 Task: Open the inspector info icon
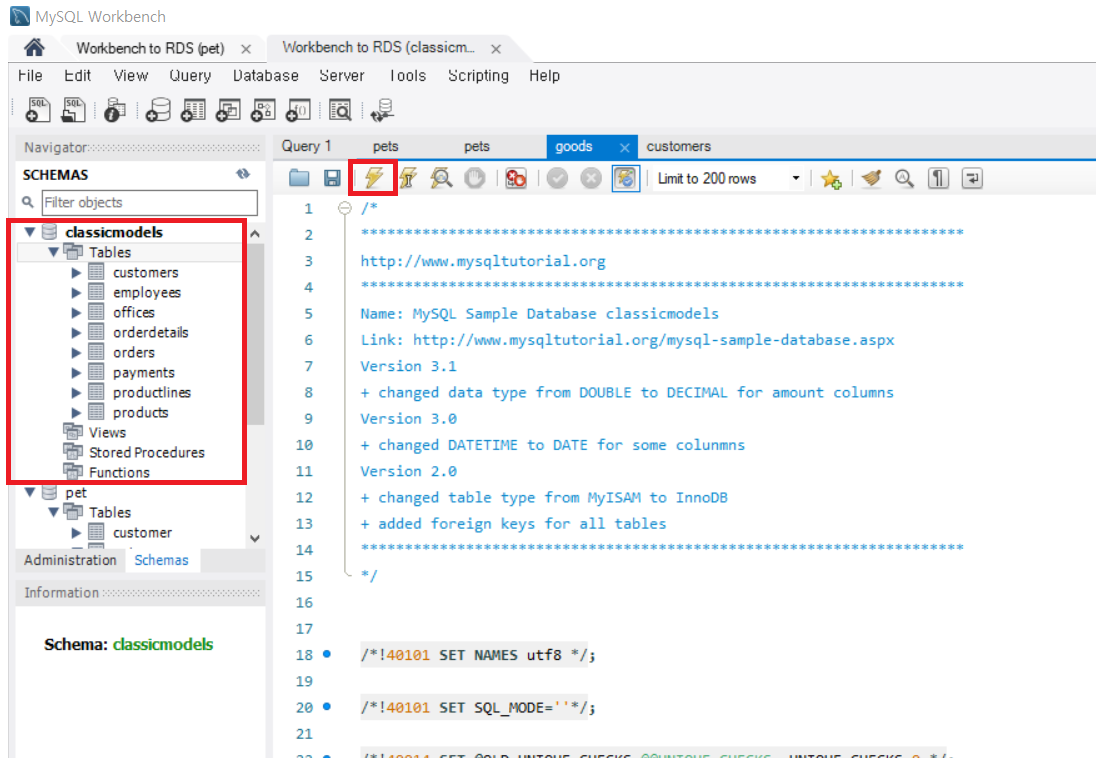click(x=115, y=110)
